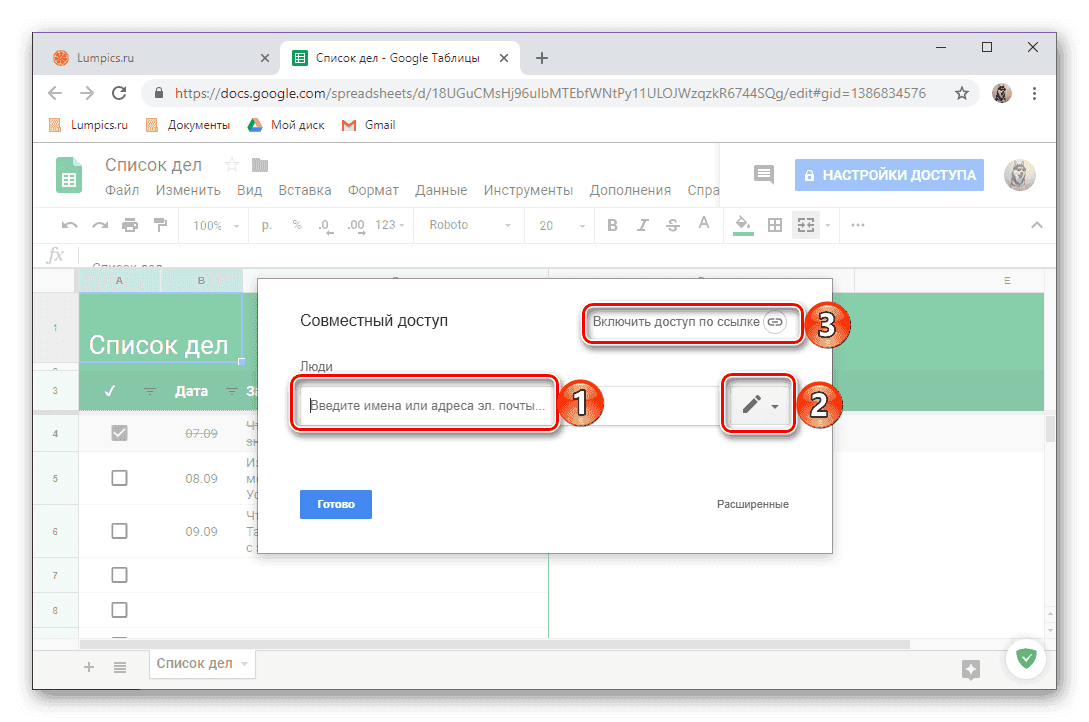The height and width of the screenshot is (722, 1089).
Task: Apply Italic formatting
Action: point(642,225)
